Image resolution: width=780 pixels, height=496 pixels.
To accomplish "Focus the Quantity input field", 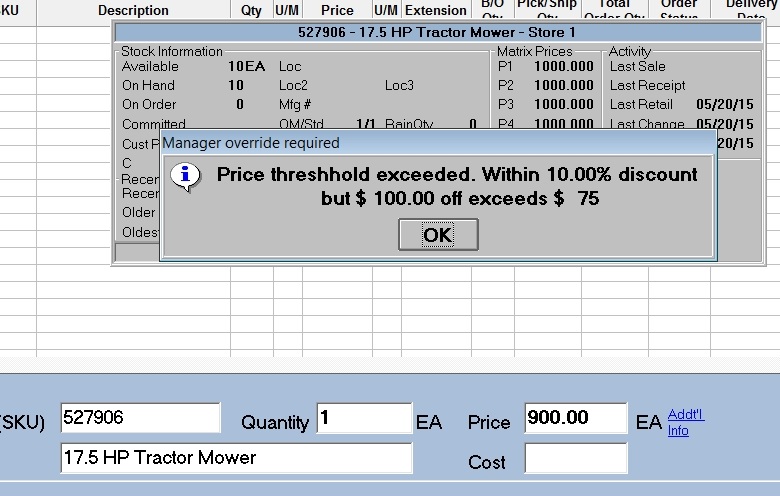I will click(364, 418).
